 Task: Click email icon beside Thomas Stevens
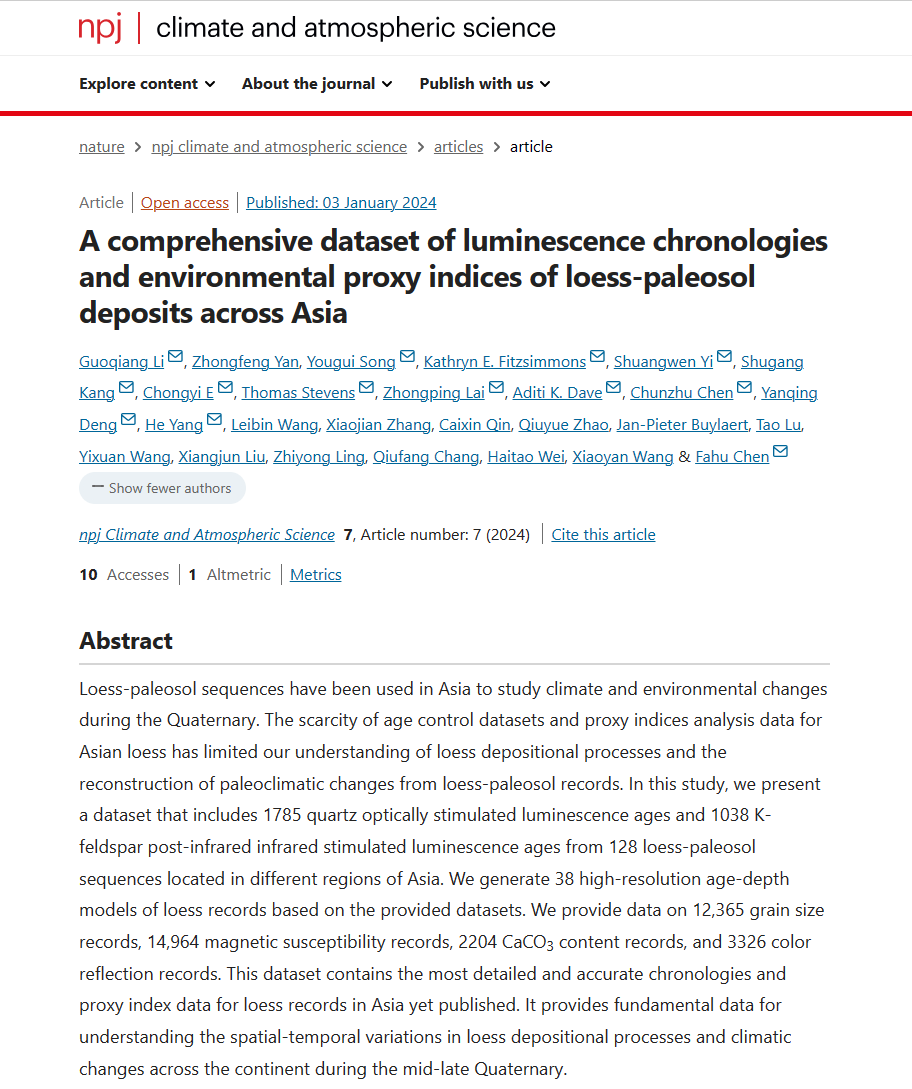pyautogui.click(x=367, y=388)
